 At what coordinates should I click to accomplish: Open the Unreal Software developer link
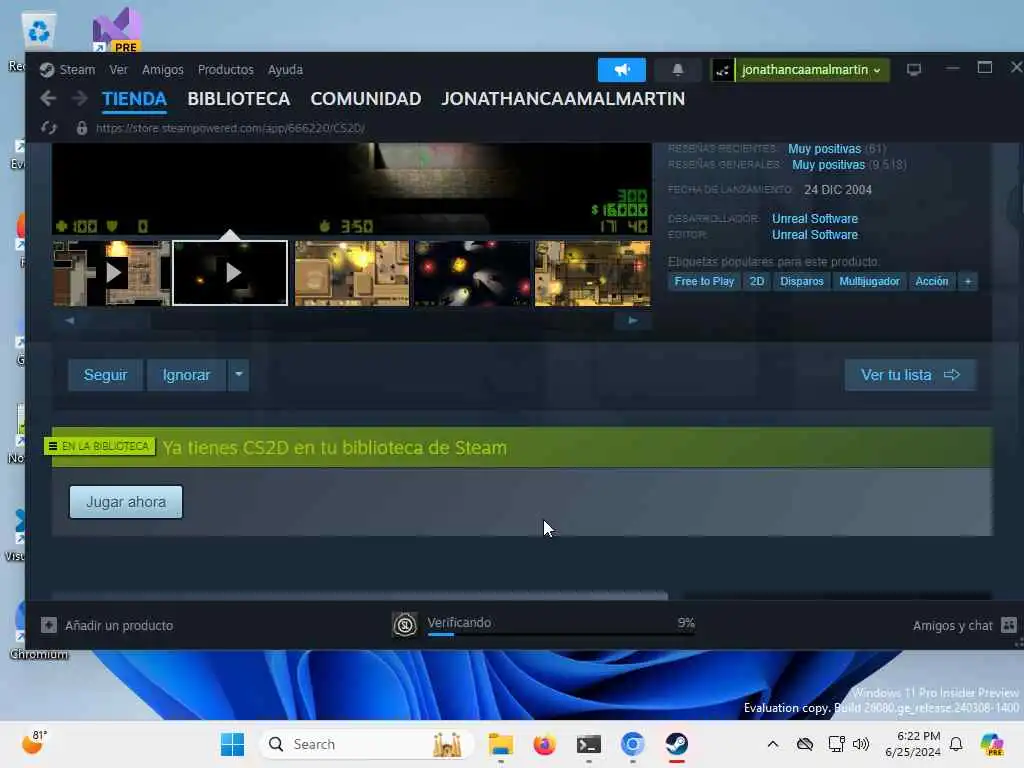point(814,219)
